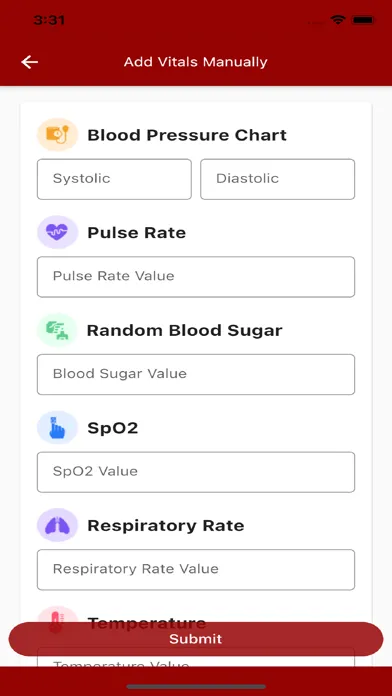Submit the vitals form
Viewport: 392px width, 696px height.
[x=196, y=639]
